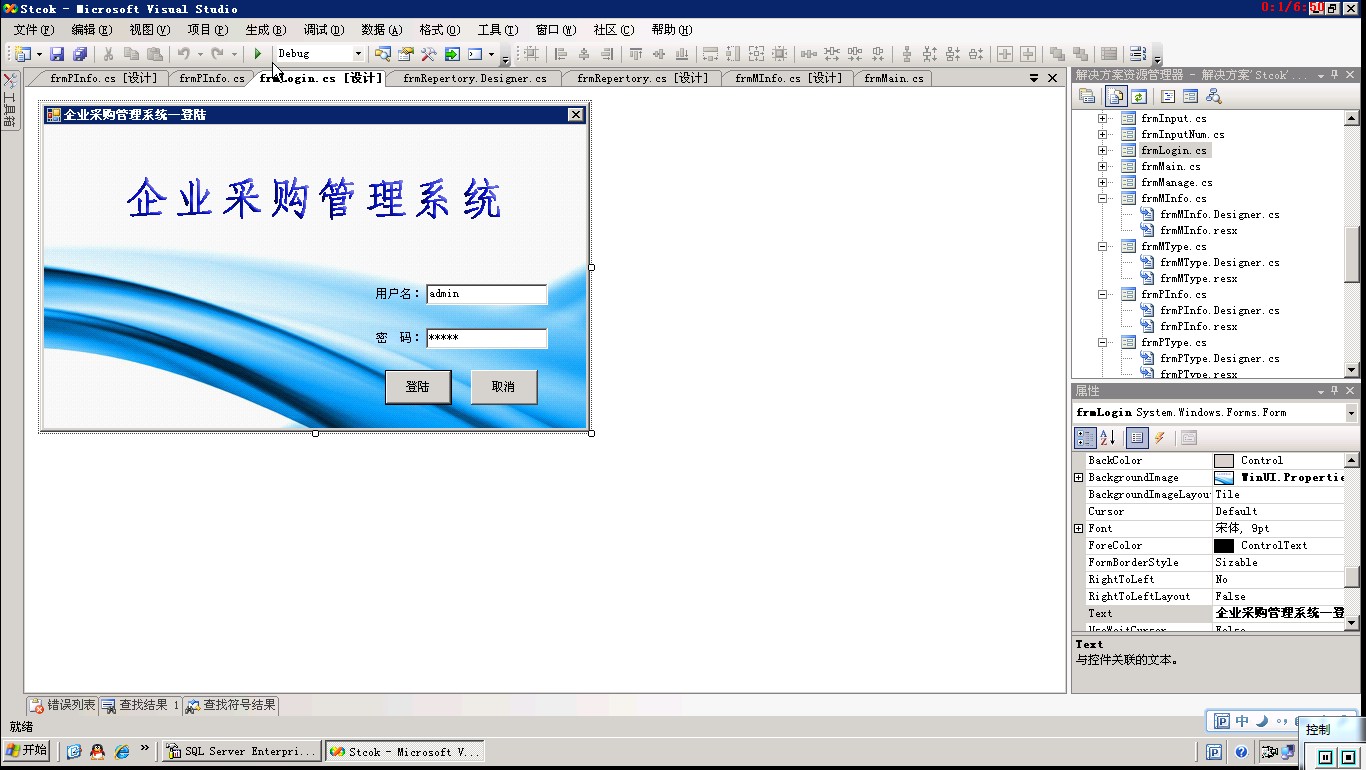This screenshot has width=1366, height=770.
Task: Click the Tab Order toolbar icon
Action: [x=1138, y=54]
